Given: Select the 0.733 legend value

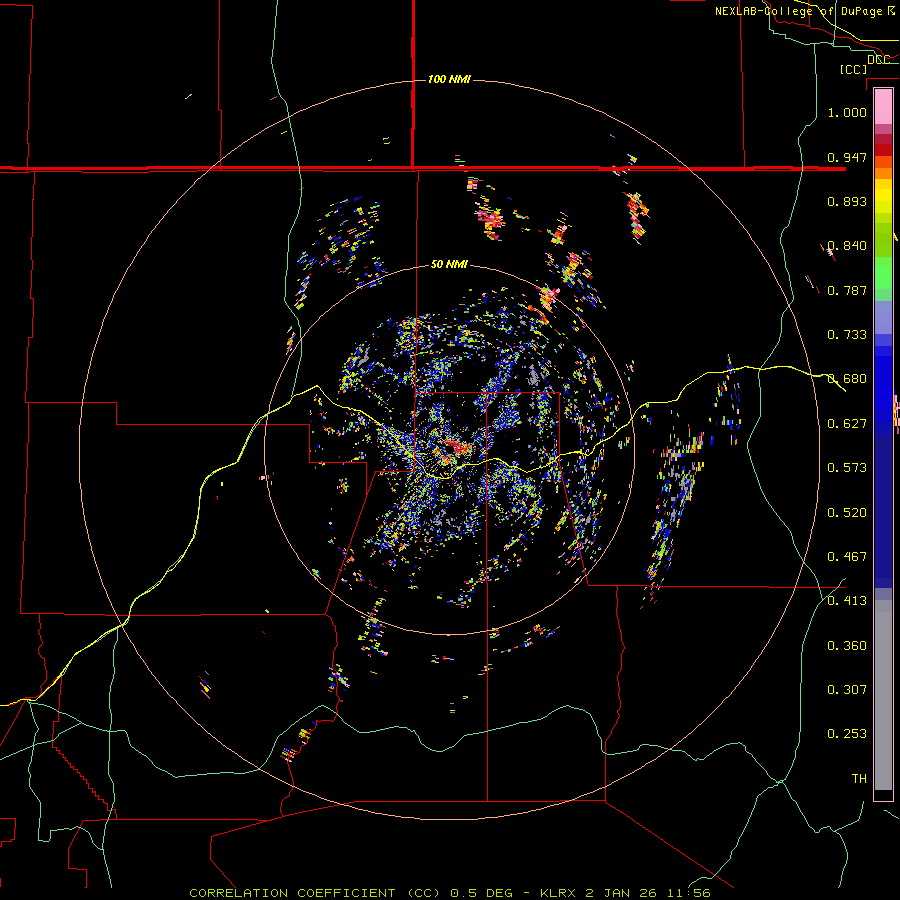Looking at the screenshot, I should pyautogui.click(x=847, y=335).
